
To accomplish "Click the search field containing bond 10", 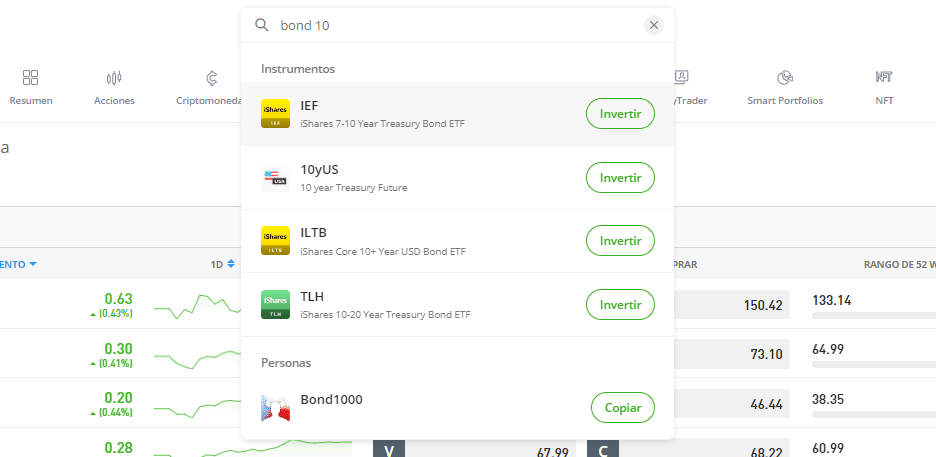I will tap(457, 25).
